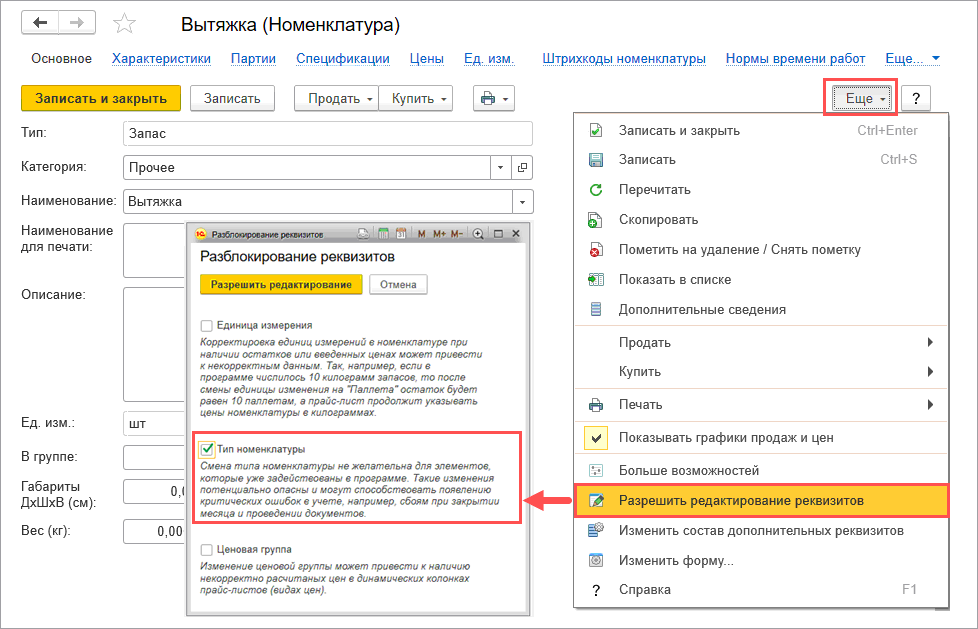The image size is (978, 629).
Task: Check the Ценовая группа checkbox
Action: pos(207,549)
